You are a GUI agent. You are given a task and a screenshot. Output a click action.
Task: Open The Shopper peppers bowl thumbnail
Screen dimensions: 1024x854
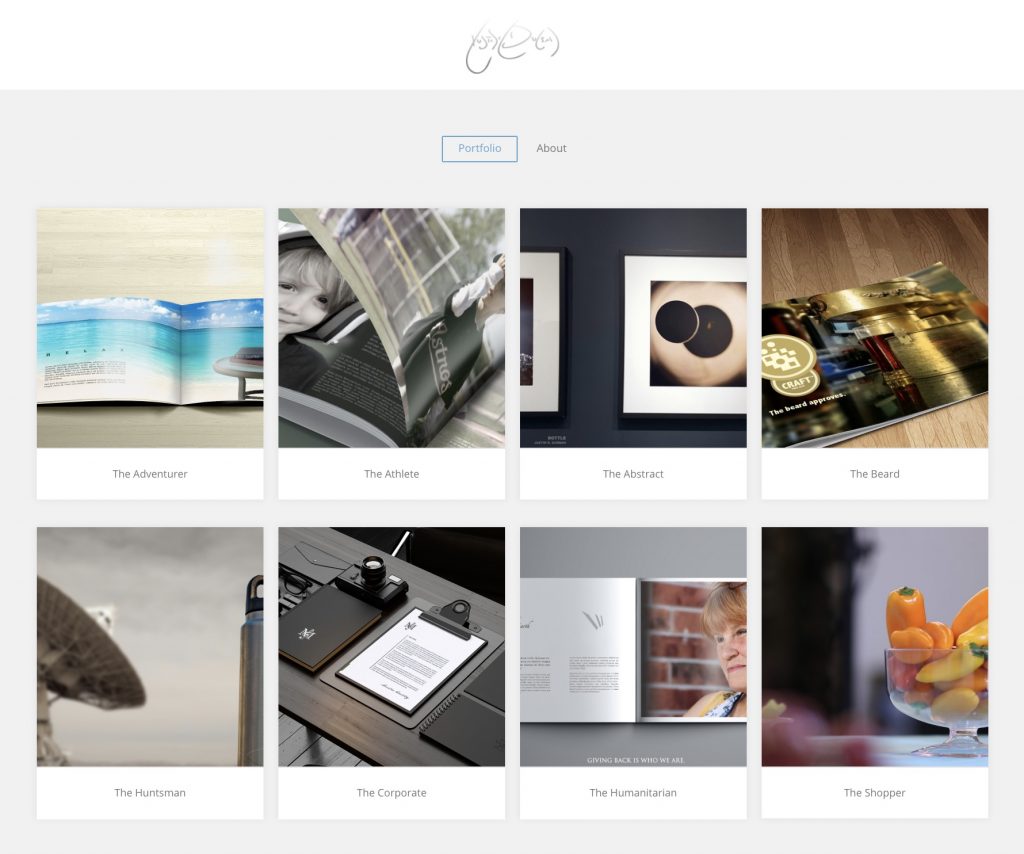coord(875,646)
